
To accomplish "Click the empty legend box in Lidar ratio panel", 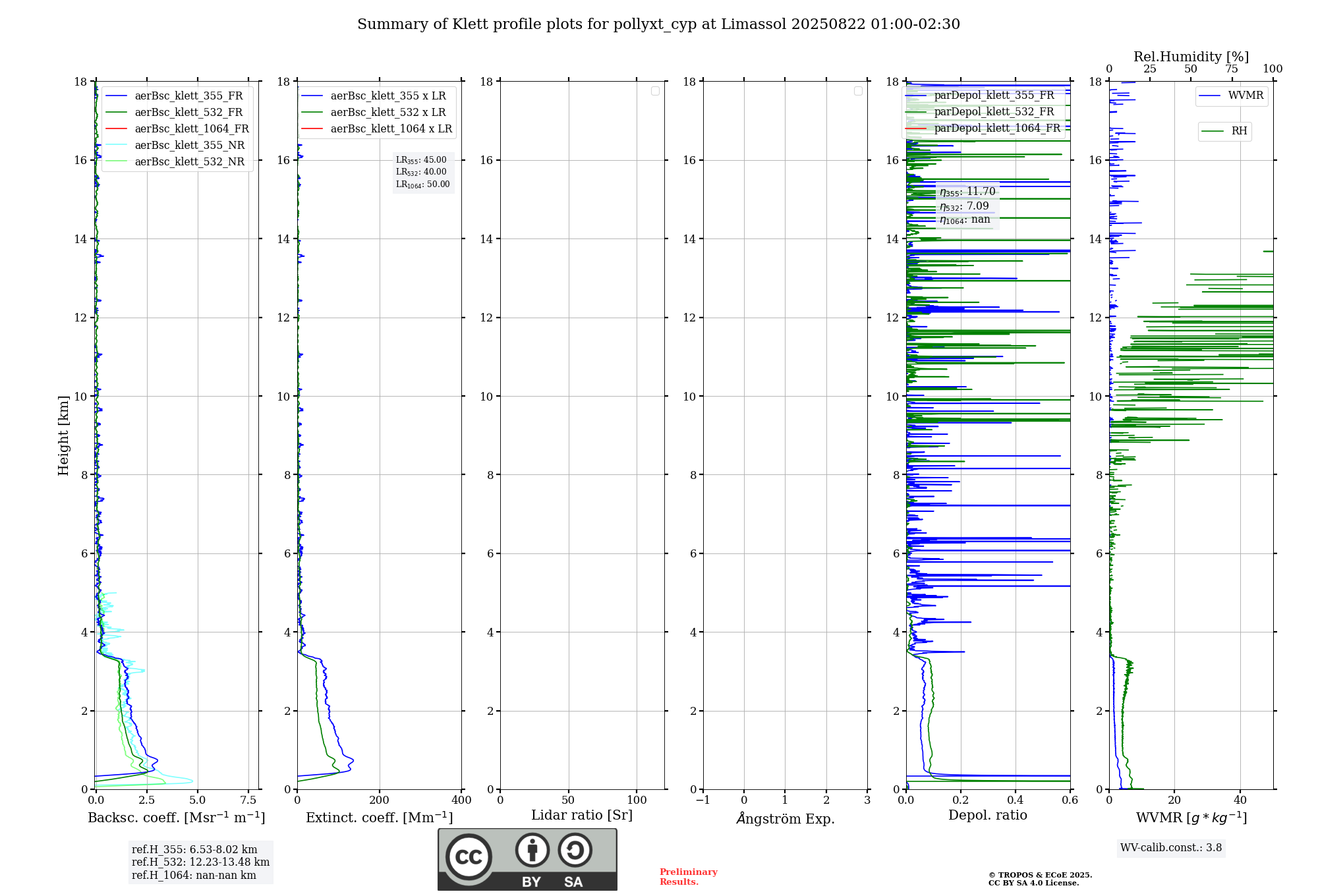I will point(655,91).
